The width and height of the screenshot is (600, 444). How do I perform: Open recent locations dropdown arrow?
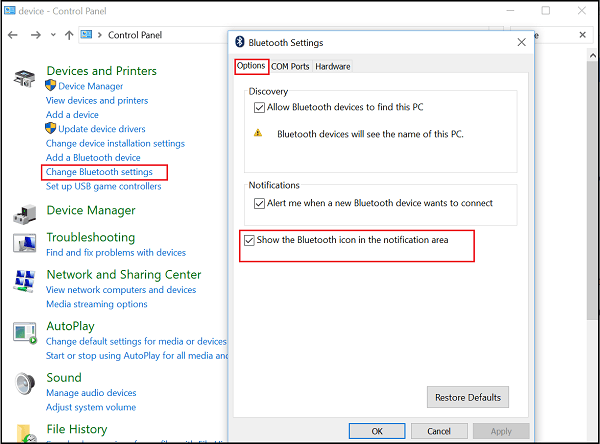[x=53, y=35]
